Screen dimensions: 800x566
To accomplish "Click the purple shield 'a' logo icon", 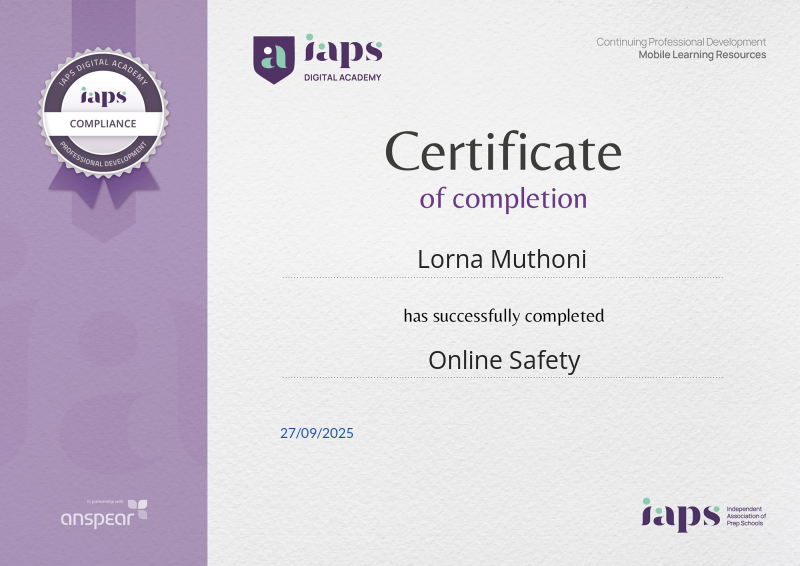I will pyautogui.click(x=273, y=57).
